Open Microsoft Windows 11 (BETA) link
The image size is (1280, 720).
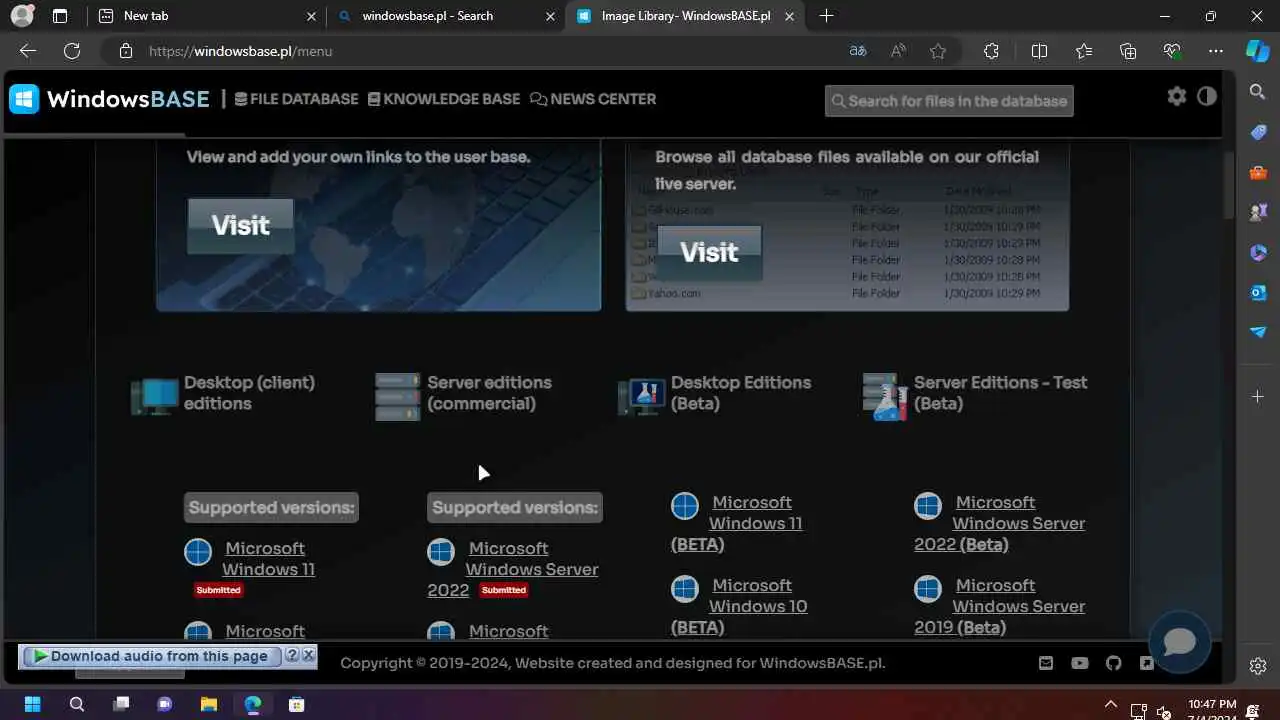737,523
